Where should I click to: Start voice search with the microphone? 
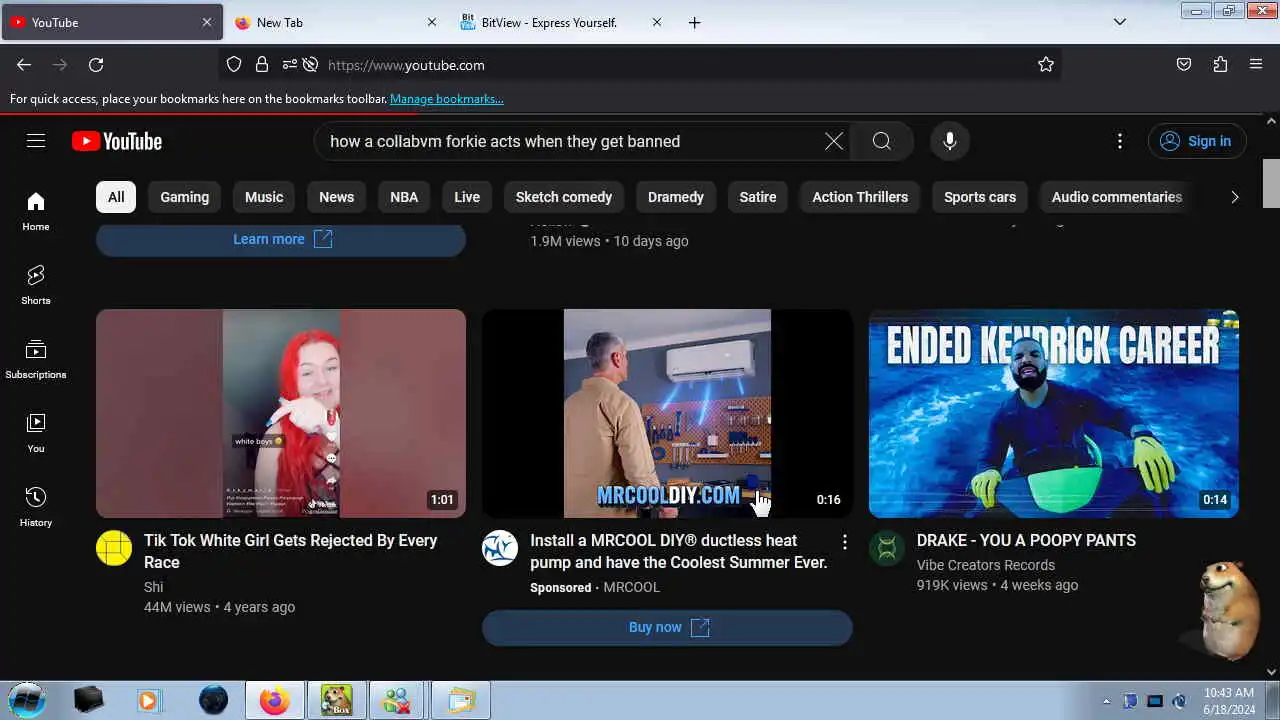point(950,141)
